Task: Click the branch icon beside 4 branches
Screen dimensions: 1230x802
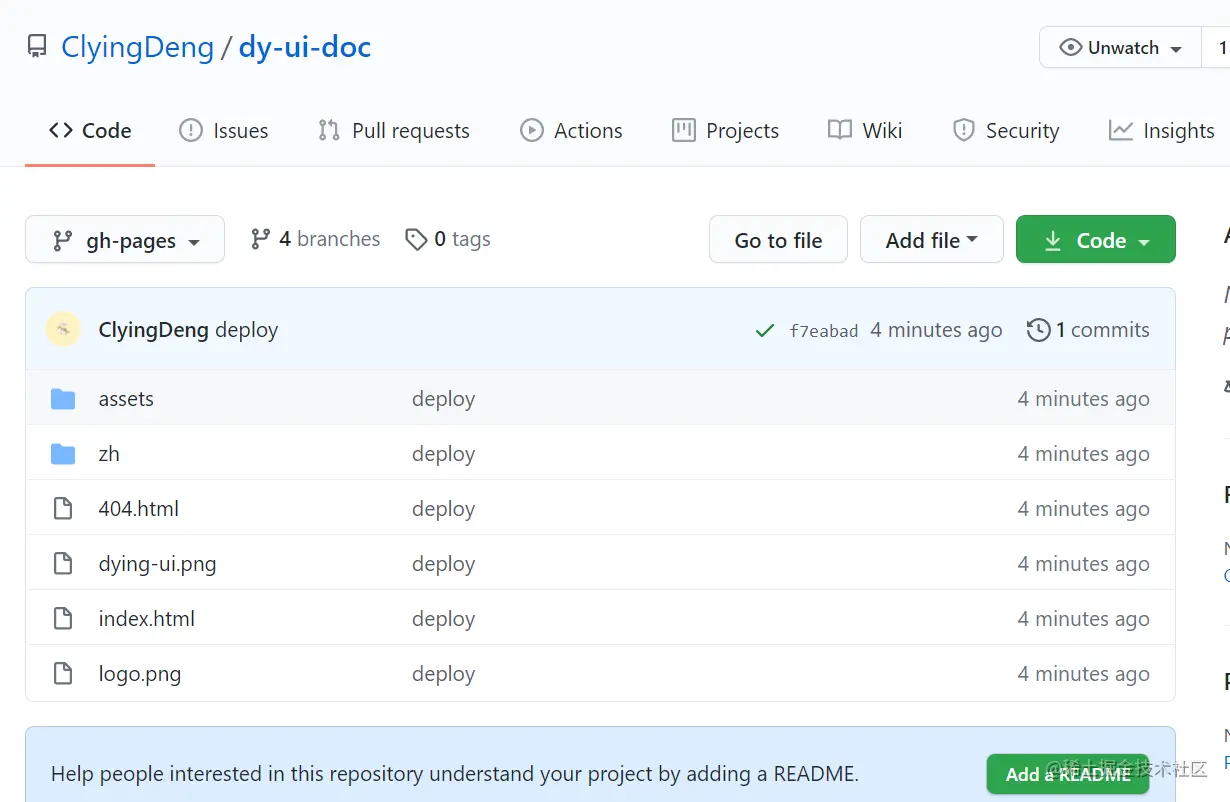Action: click(x=261, y=239)
